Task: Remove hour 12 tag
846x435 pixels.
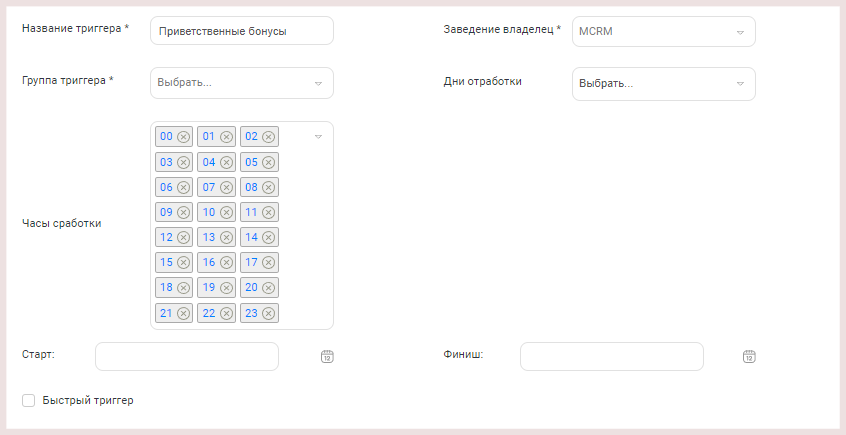Action: 183,237
